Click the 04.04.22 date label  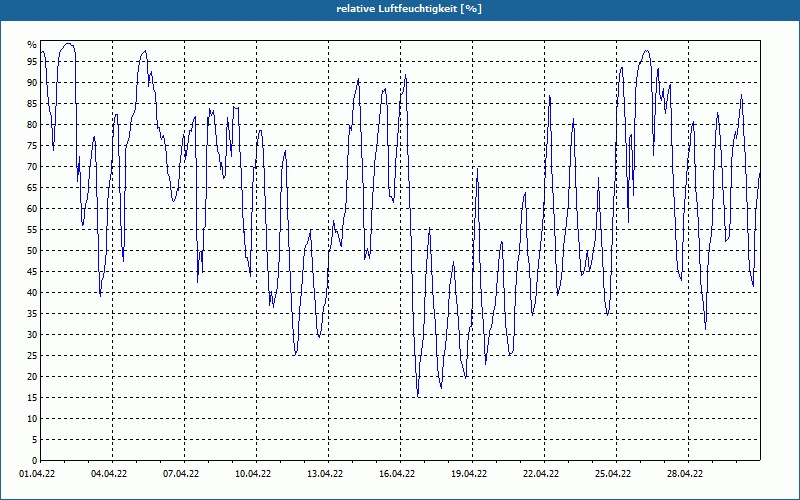coord(109,474)
